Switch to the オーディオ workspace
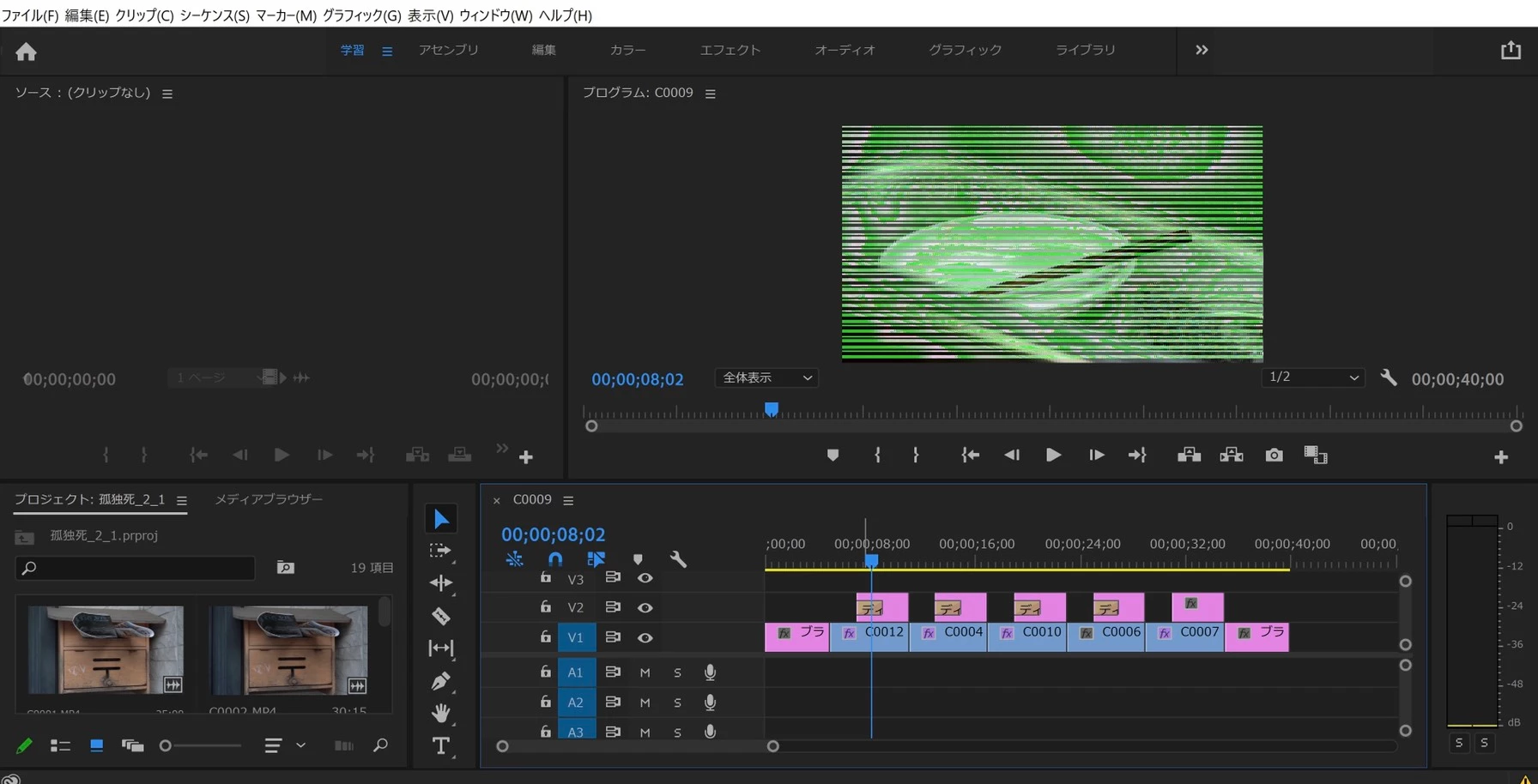Screen dimensions: 1538x784 tap(845, 50)
